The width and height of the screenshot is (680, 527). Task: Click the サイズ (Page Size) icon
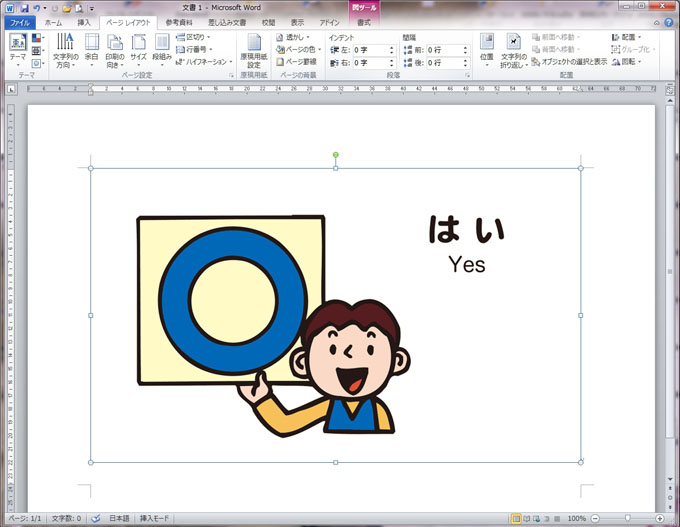pyautogui.click(x=138, y=48)
